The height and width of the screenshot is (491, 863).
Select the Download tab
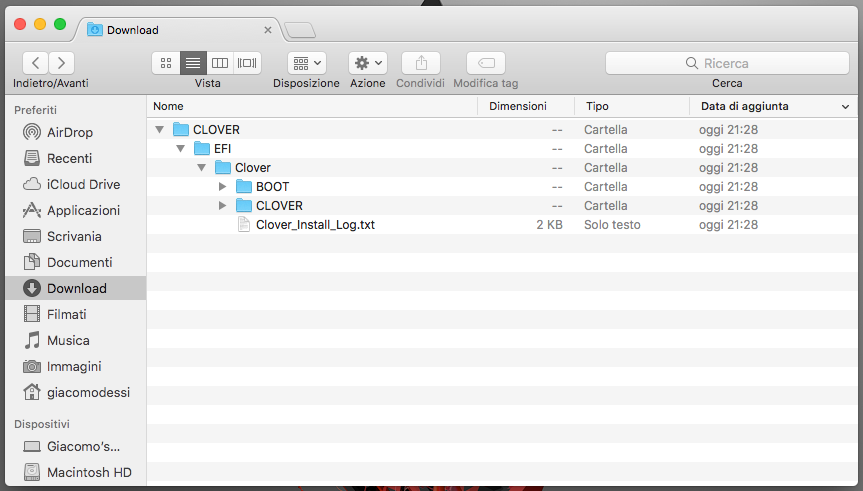(177, 30)
